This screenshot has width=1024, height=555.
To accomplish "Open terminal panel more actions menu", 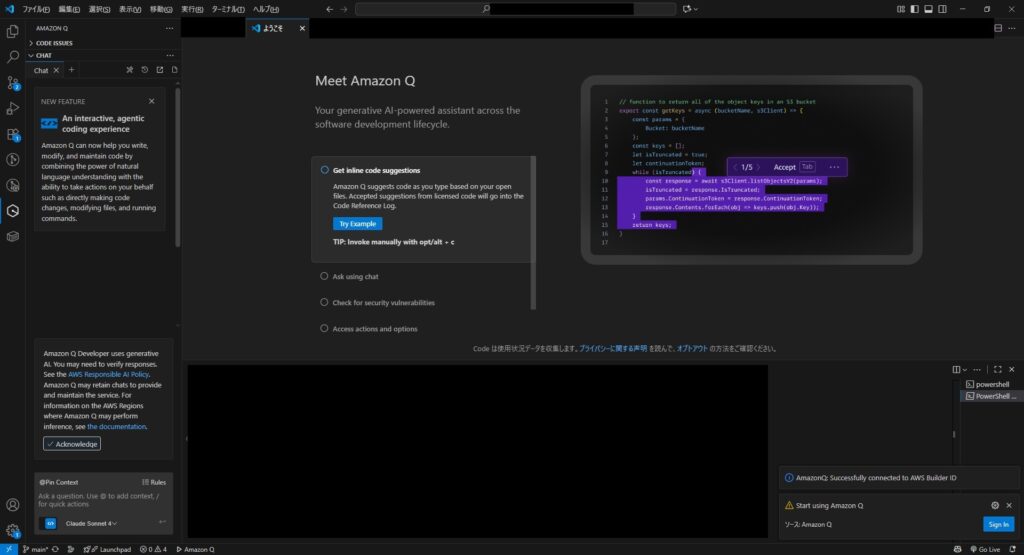I will [x=977, y=370].
